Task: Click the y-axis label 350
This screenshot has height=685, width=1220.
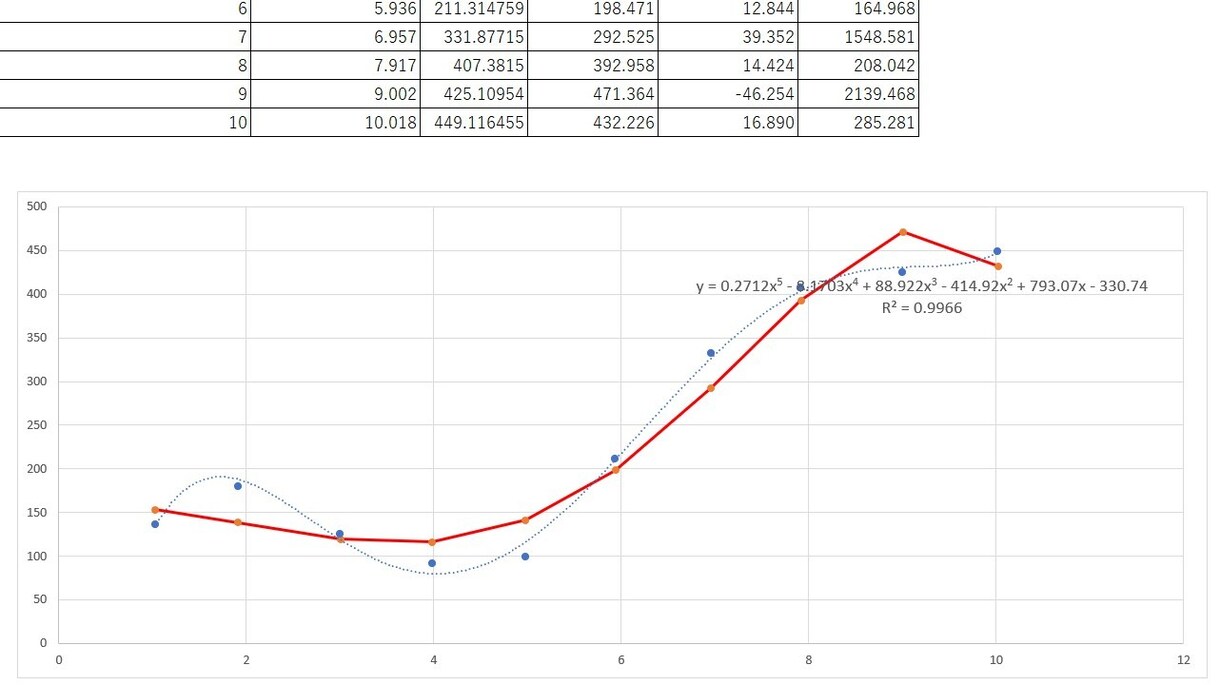Action: pos(38,338)
